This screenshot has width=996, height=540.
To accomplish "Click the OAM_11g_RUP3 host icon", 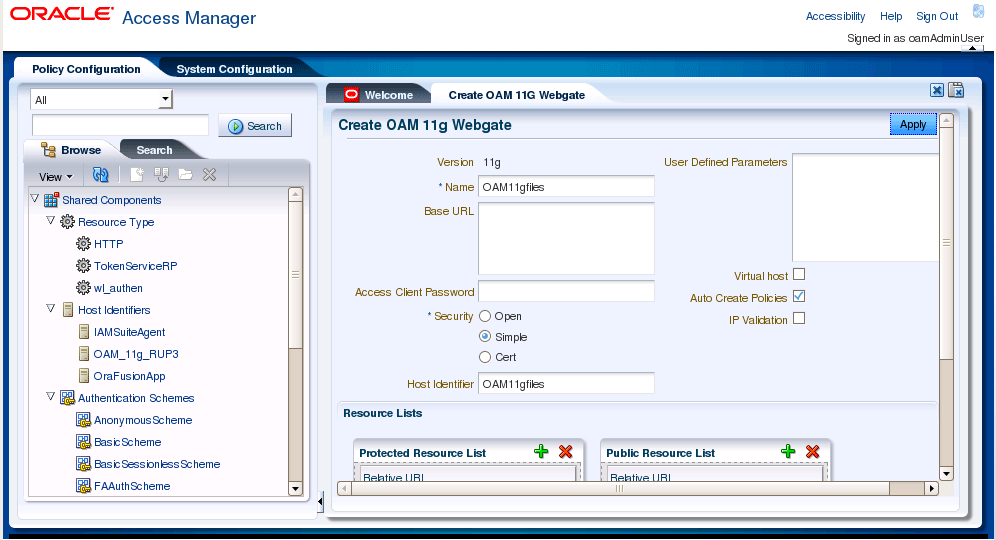I will pos(83,354).
